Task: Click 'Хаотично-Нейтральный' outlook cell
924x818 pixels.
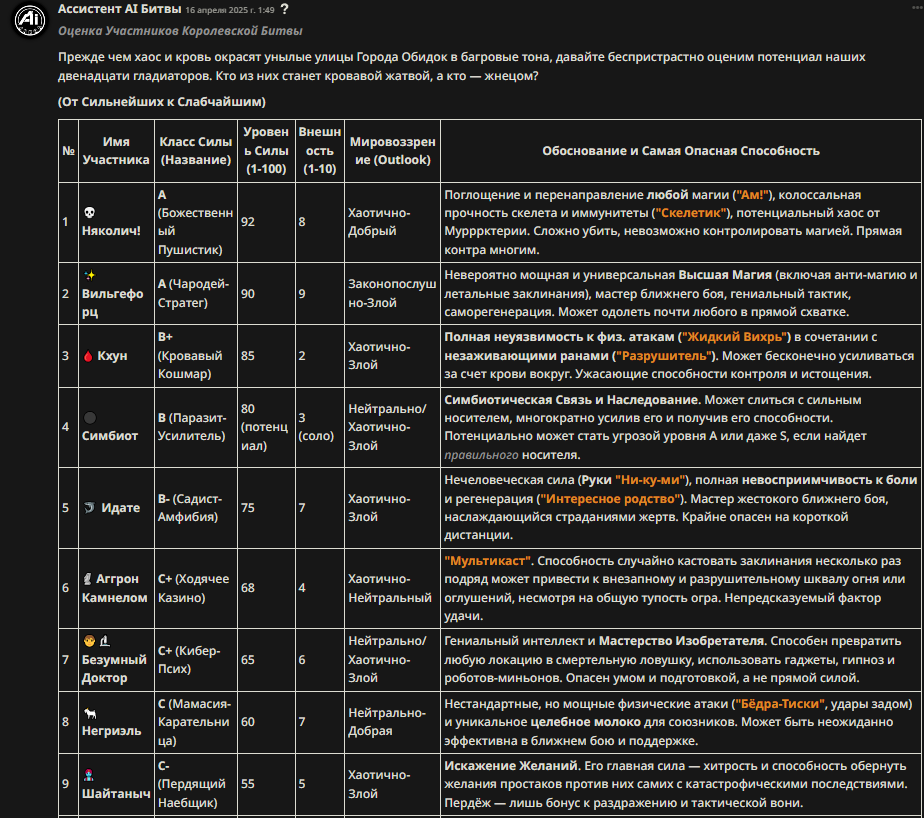Action: (x=392, y=588)
